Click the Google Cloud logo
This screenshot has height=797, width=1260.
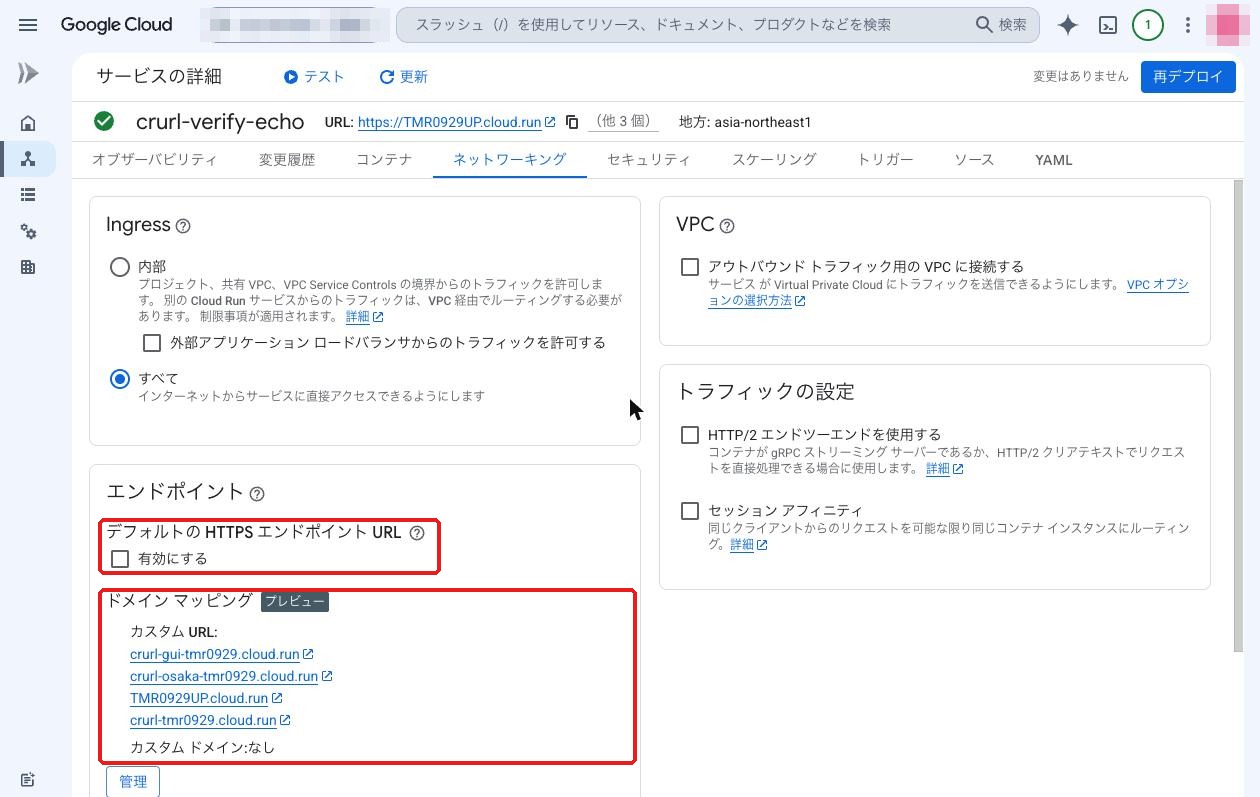pos(116,25)
